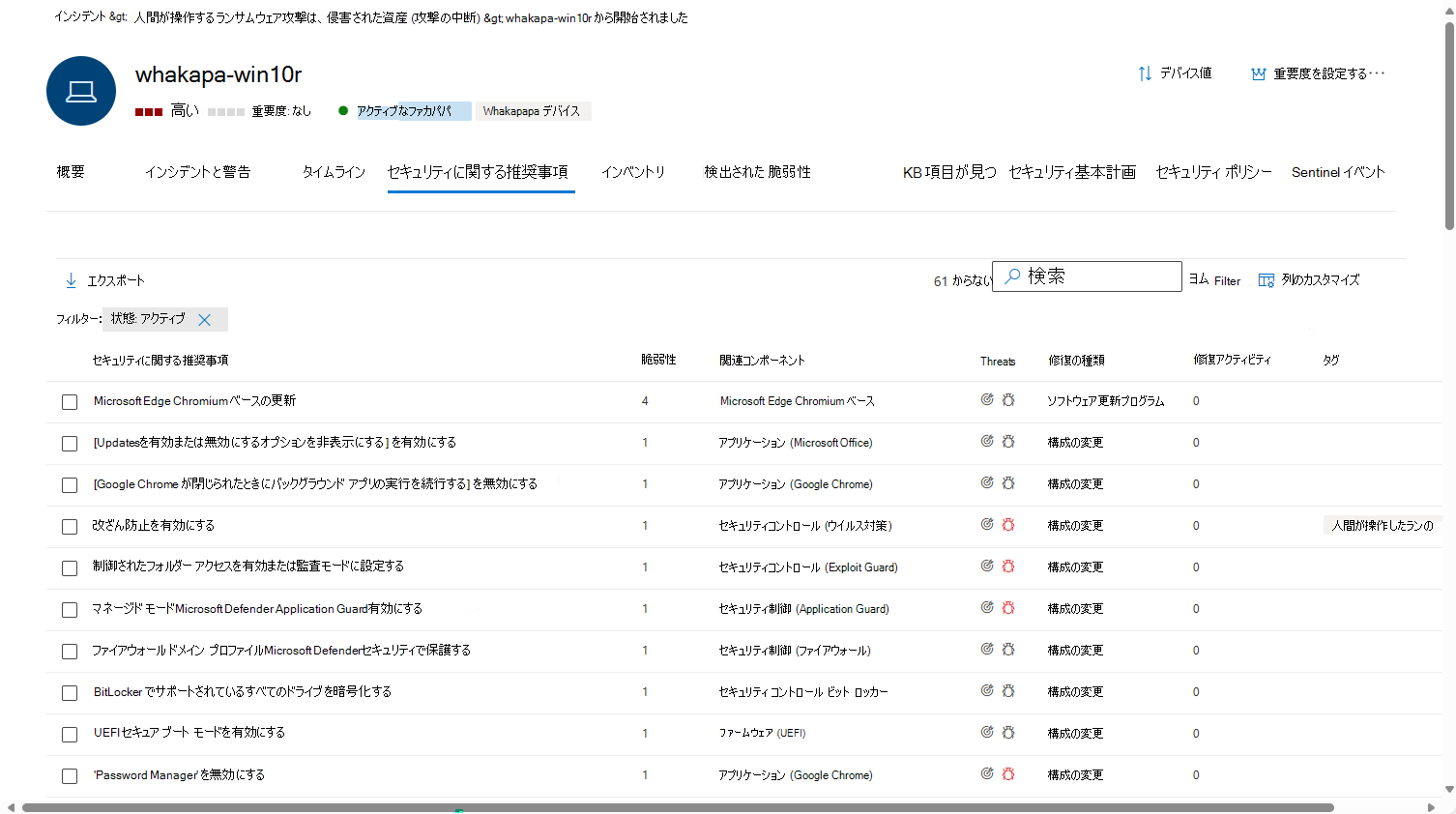
Task: Click the magnifier icon in search box
Action: [1012, 276]
